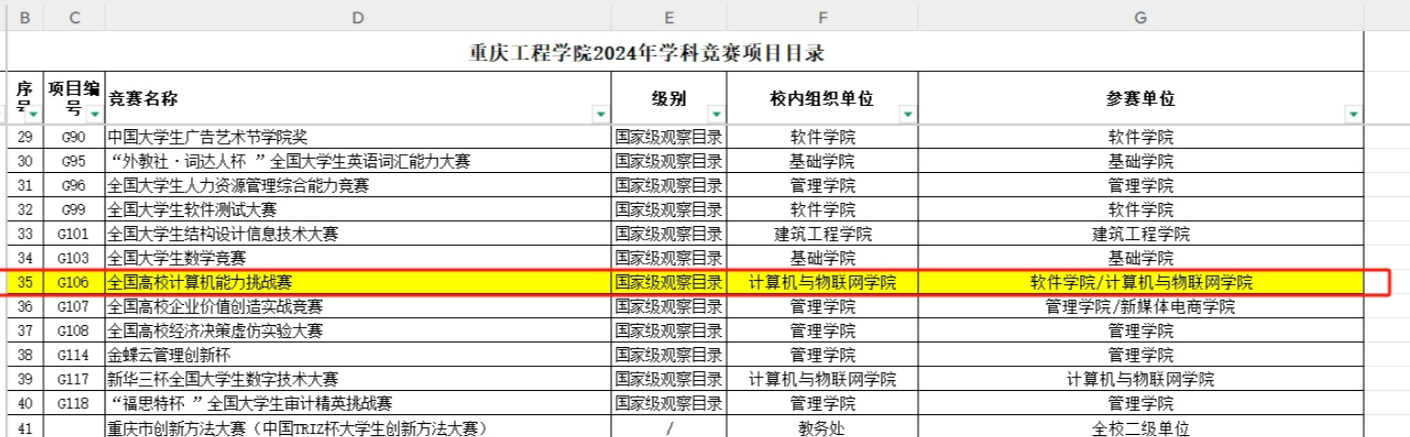Viewport: 1410px width, 437px height.
Task: Select project number cell G106
Action: click(x=74, y=283)
